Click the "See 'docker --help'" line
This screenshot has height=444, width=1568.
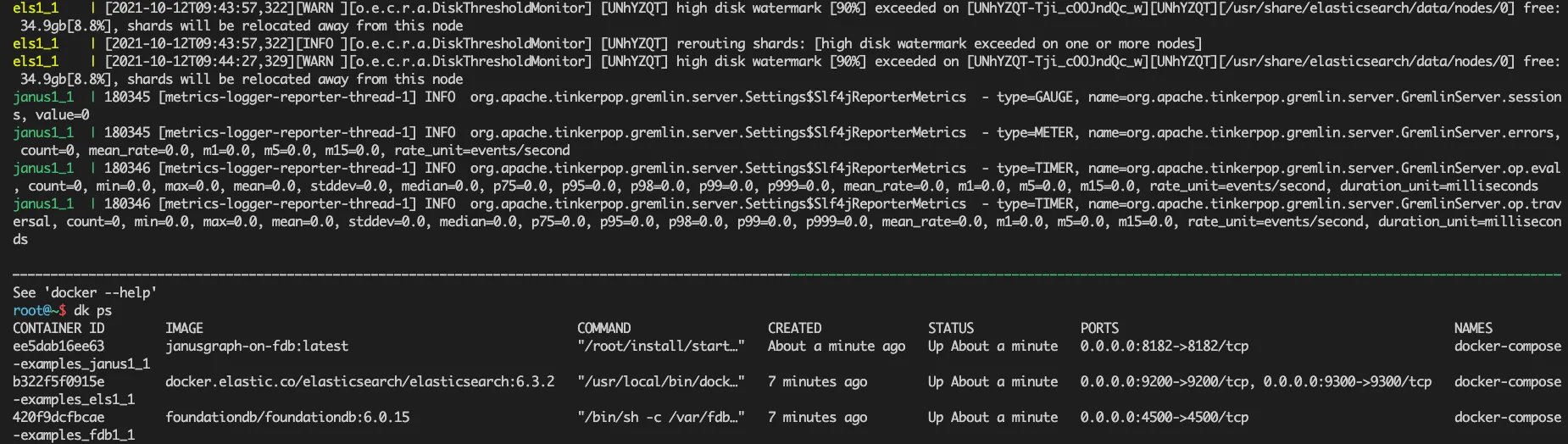point(85,292)
